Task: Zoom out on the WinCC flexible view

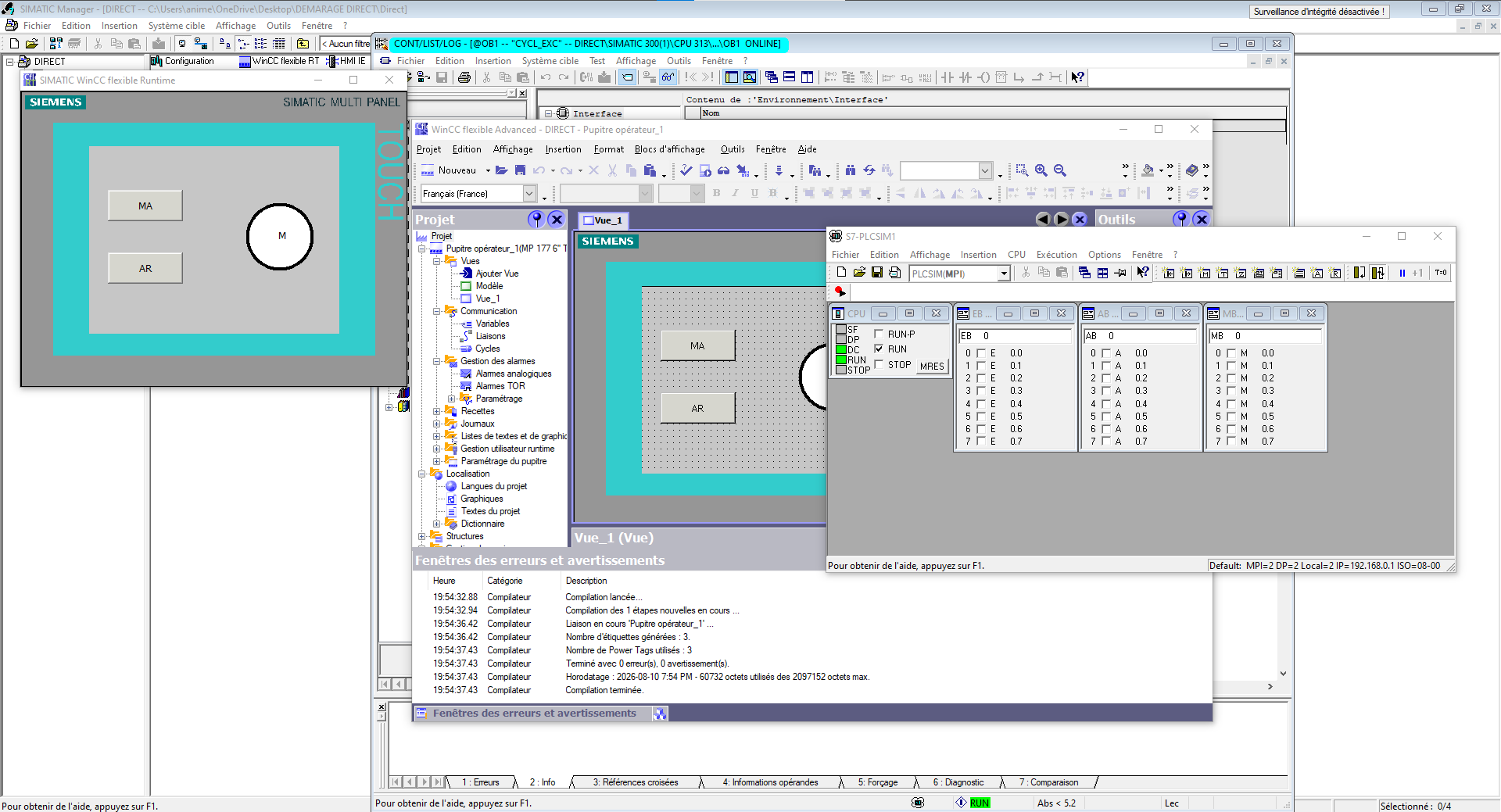Action: [x=1060, y=170]
